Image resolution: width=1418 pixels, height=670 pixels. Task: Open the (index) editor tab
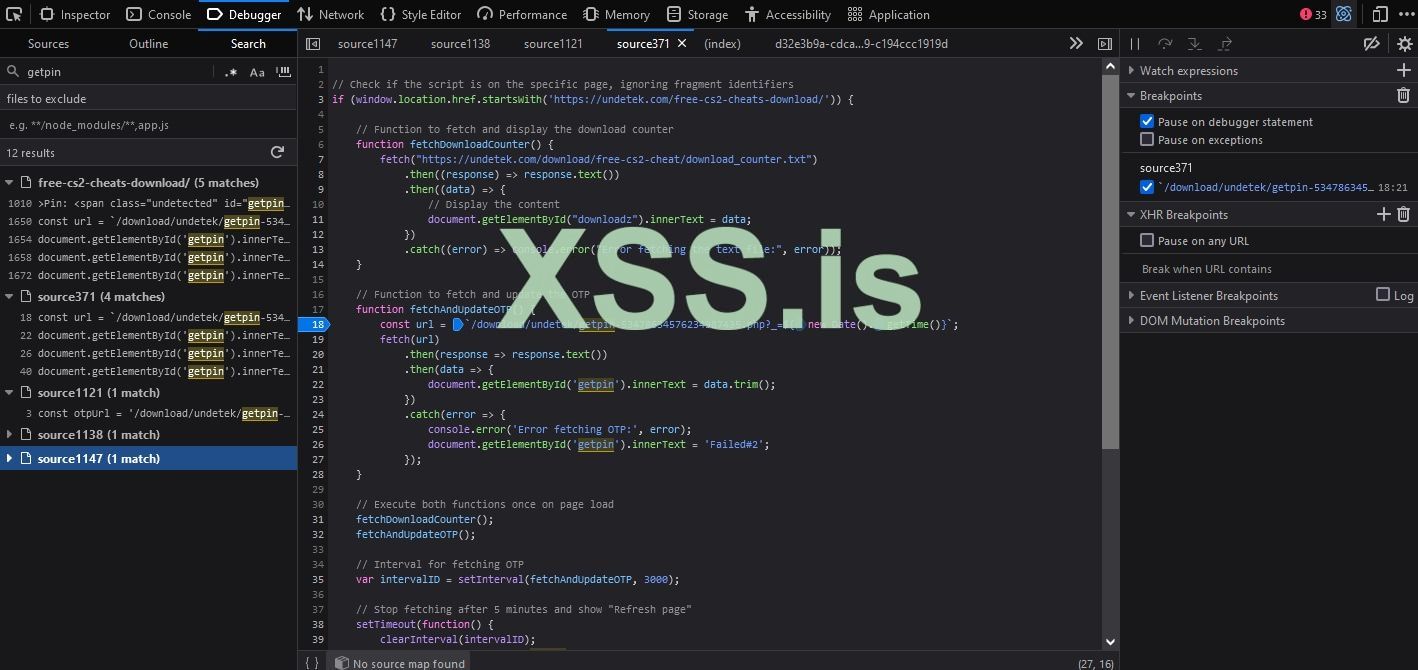coord(722,44)
